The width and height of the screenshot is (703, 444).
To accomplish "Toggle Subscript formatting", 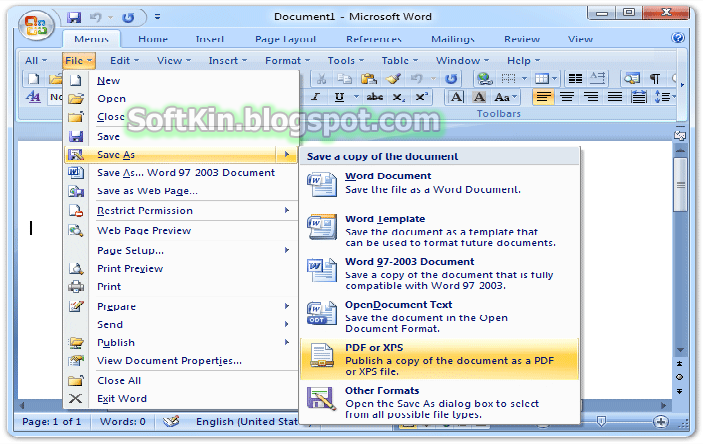I will (398, 97).
